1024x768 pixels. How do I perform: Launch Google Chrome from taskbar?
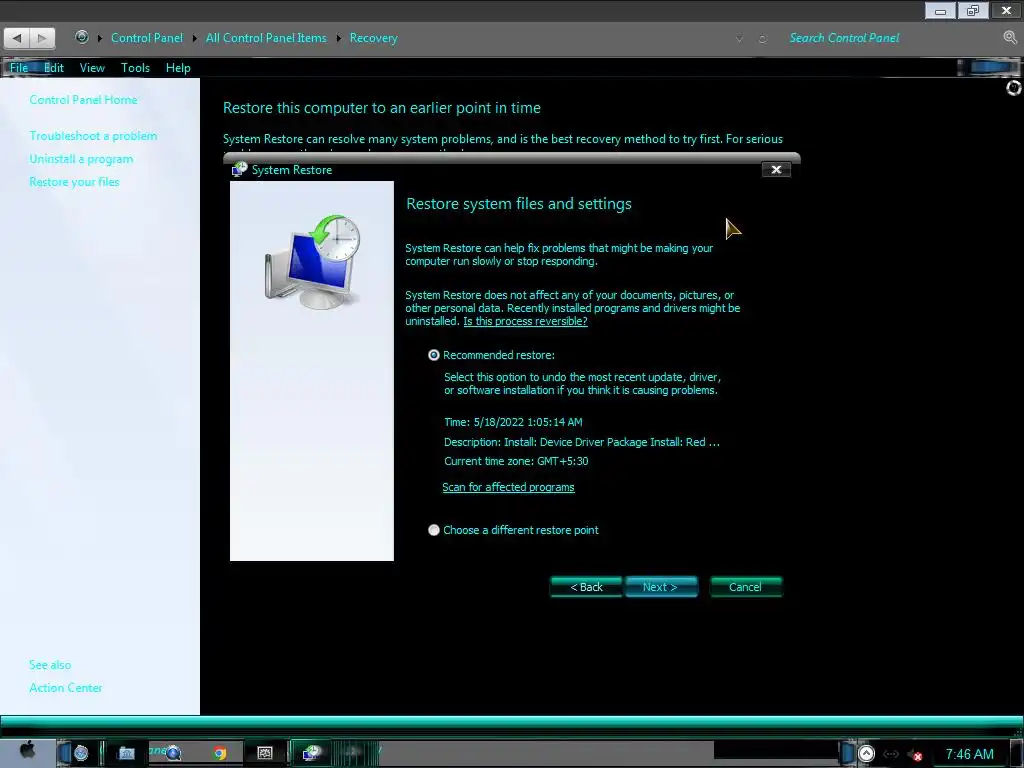pyautogui.click(x=220, y=753)
